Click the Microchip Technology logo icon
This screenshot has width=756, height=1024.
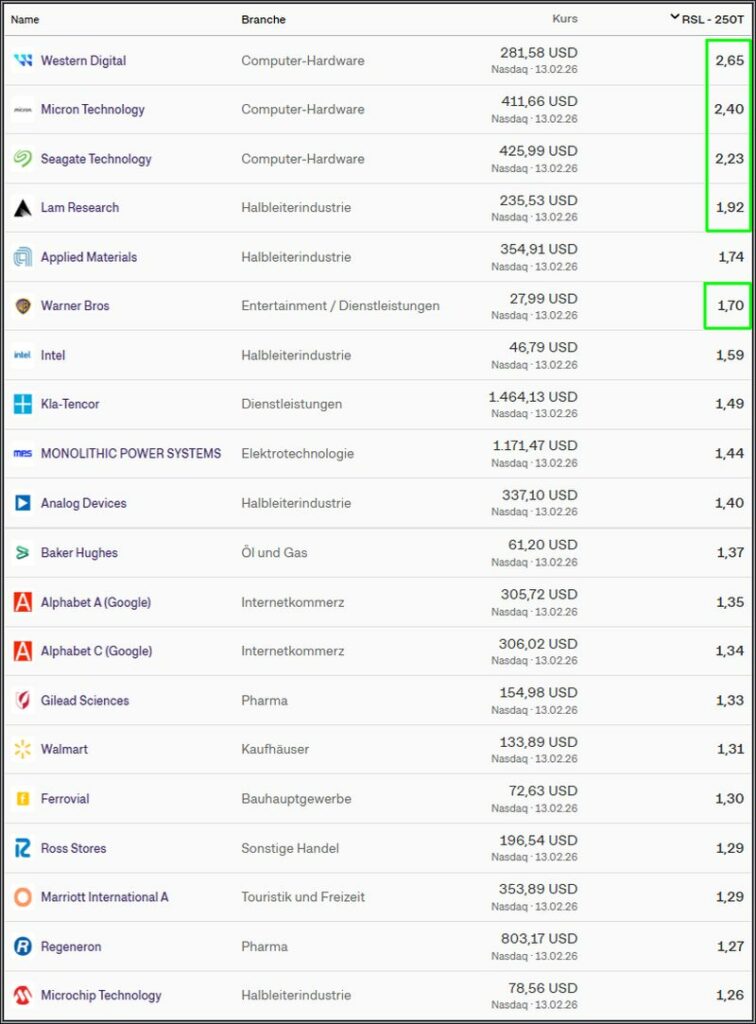coord(23,996)
